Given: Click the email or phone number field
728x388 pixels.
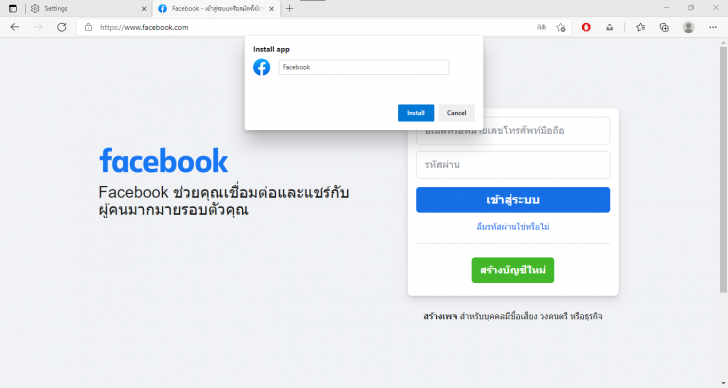Looking at the screenshot, I should pyautogui.click(x=513, y=131).
